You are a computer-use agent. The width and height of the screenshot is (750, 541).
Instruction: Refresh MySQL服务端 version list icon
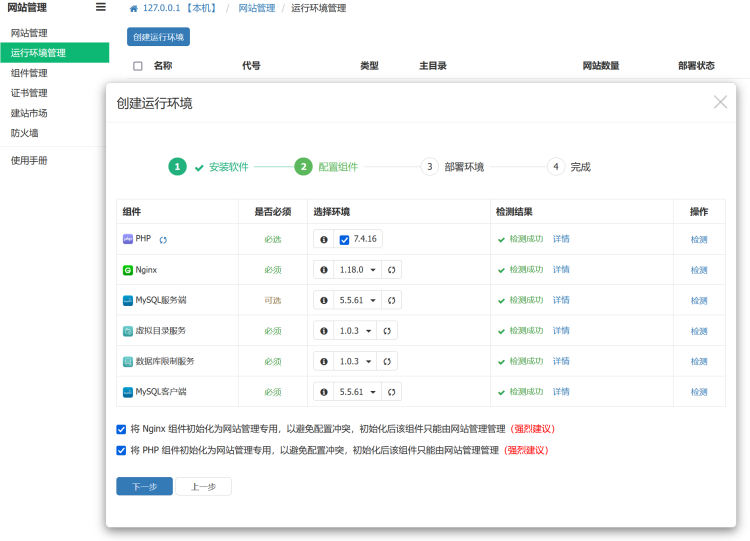pos(391,300)
